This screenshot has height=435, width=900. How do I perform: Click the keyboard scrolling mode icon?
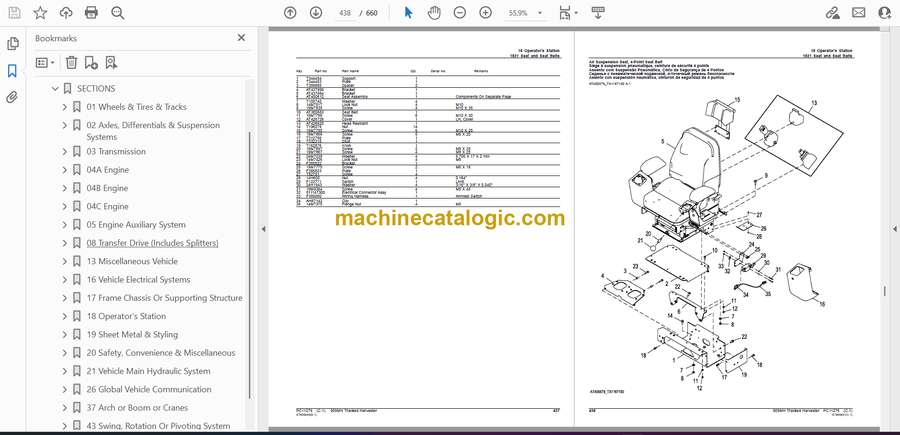[598, 13]
